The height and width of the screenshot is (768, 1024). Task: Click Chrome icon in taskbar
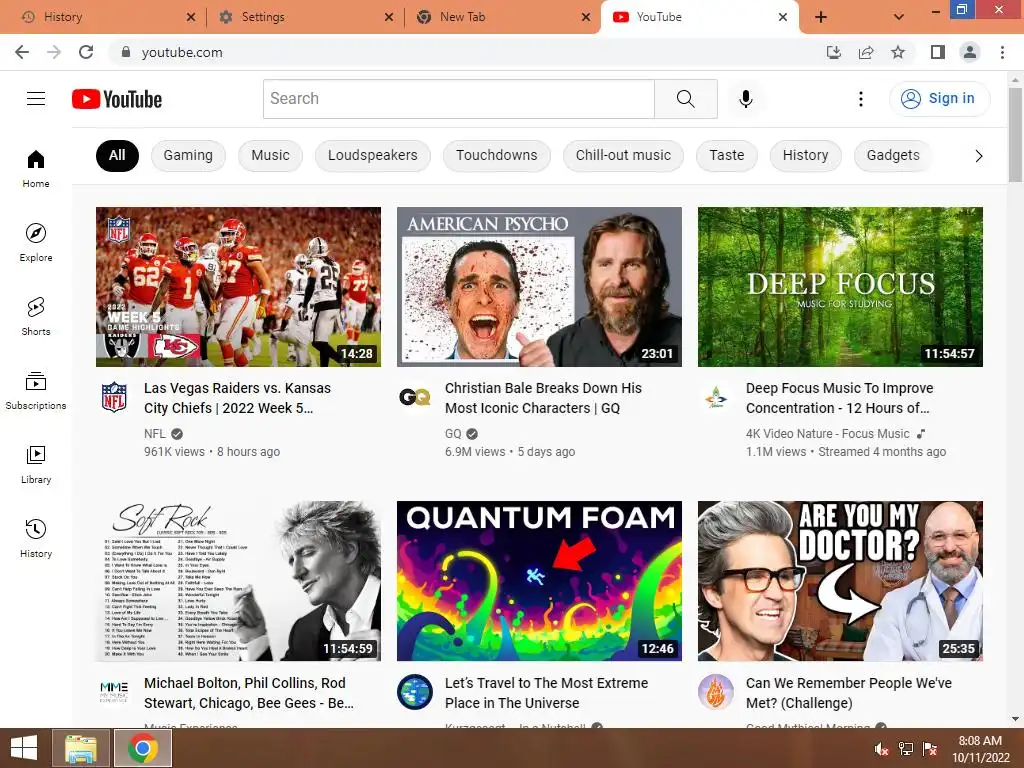(143, 748)
